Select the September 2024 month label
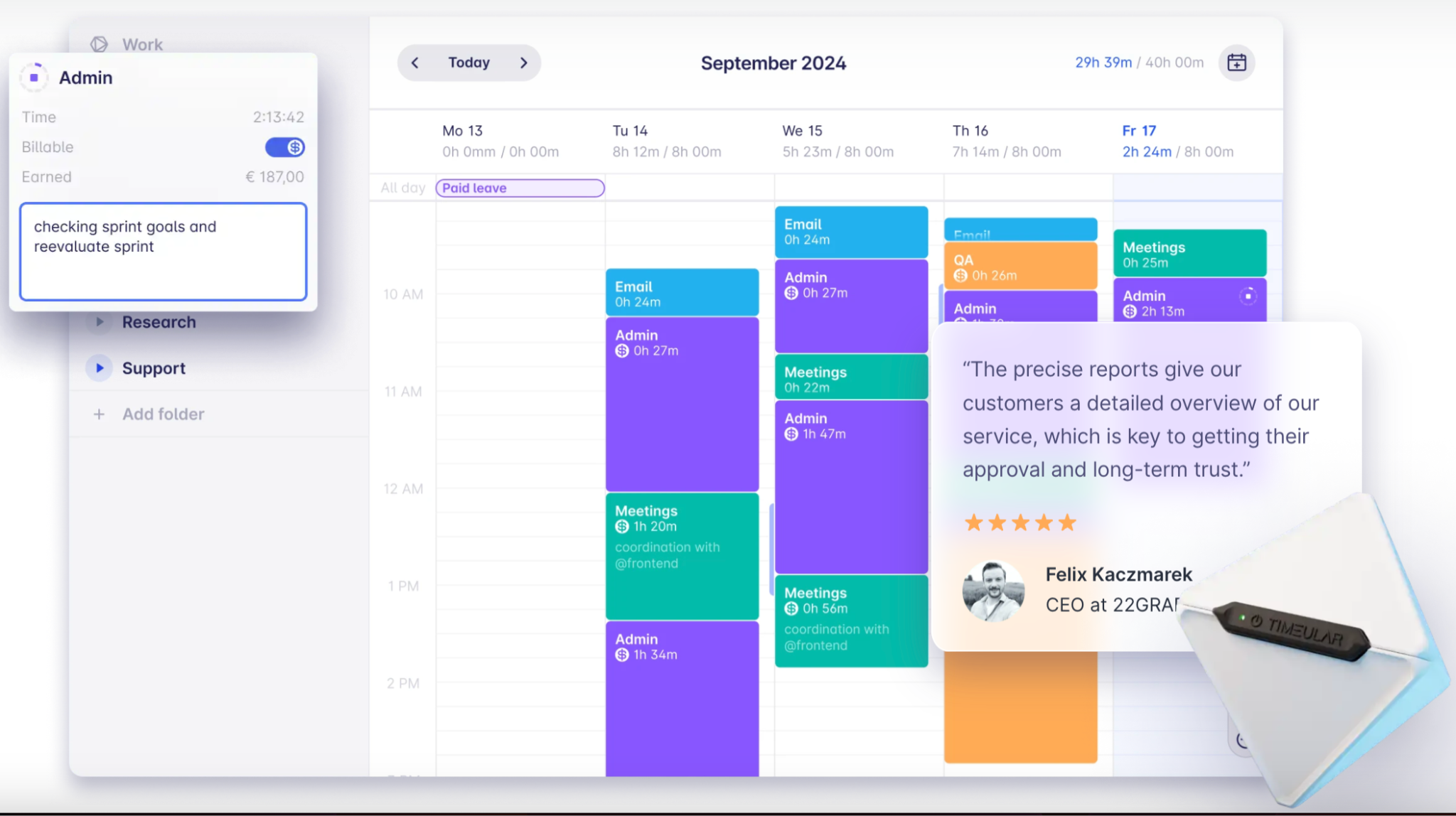The image size is (1456, 816). pyautogui.click(x=774, y=63)
